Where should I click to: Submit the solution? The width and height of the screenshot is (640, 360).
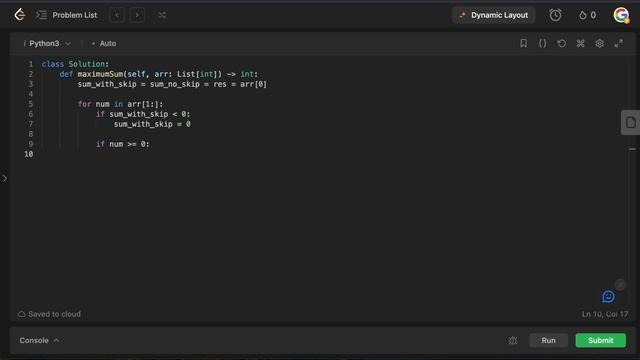tap(600, 340)
